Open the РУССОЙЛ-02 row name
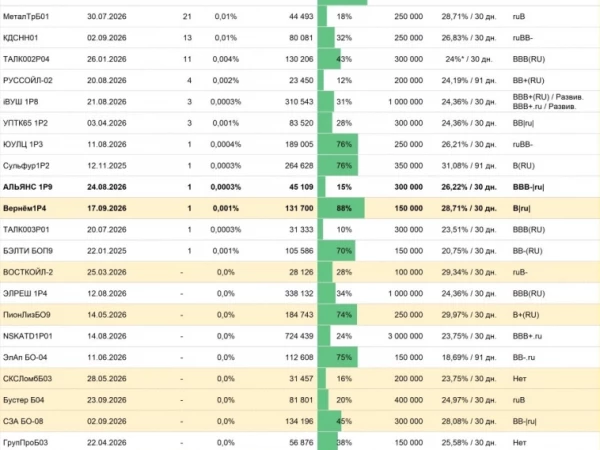This screenshot has height=450, width=600. click(x=28, y=80)
